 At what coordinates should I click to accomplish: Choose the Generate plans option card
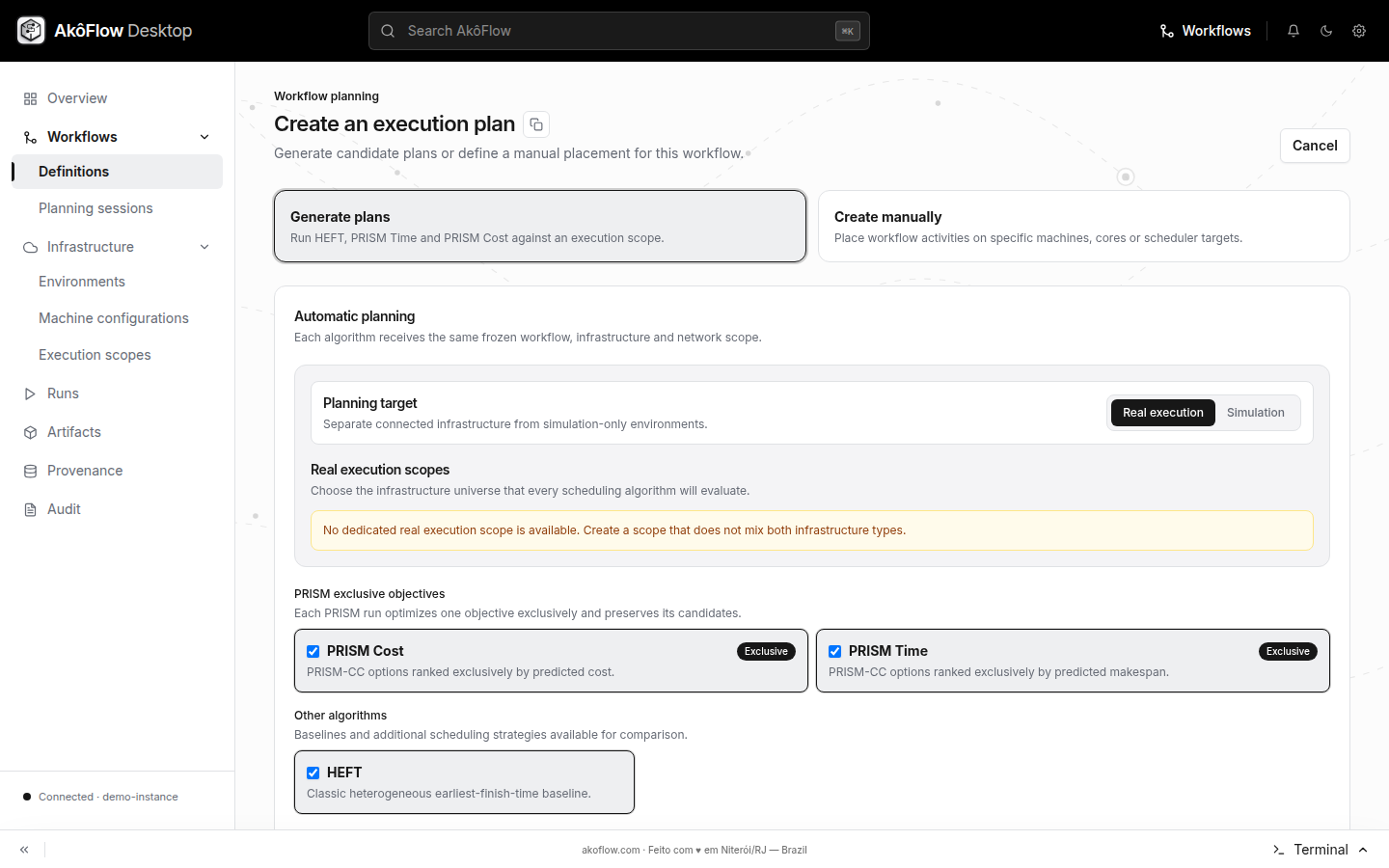[x=540, y=226]
